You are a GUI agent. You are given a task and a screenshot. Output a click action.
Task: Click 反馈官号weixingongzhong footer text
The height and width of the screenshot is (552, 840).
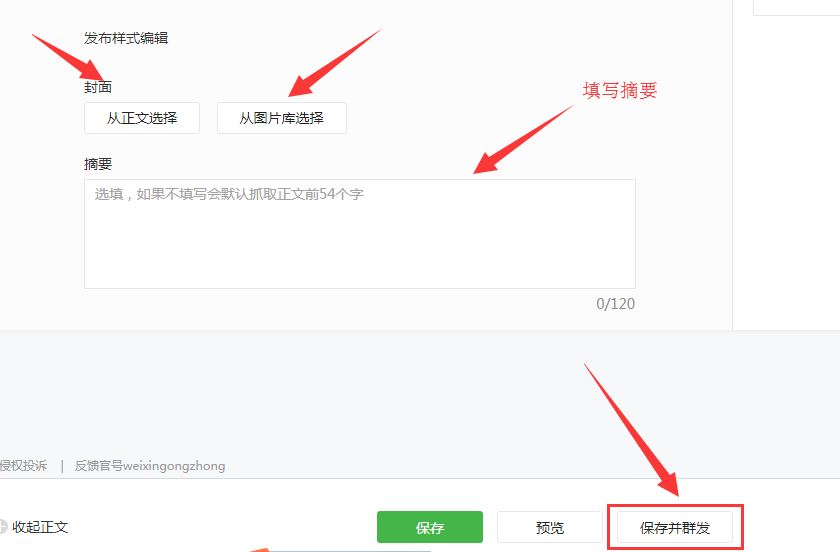click(x=150, y=466)
